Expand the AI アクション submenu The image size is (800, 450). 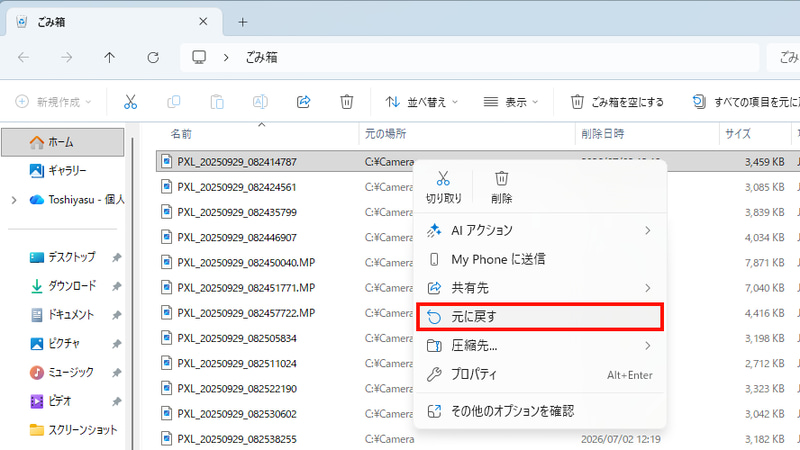click(x=647, y=231)
